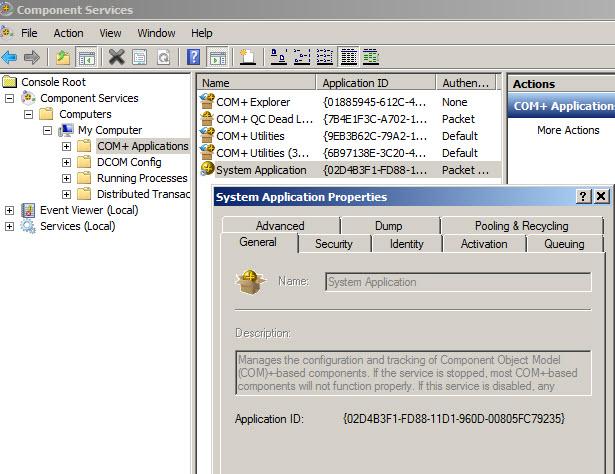Switch to Detail view toolbar icon
The width and height of the screenshot is (615, 474).
click(x=348, y=58)
